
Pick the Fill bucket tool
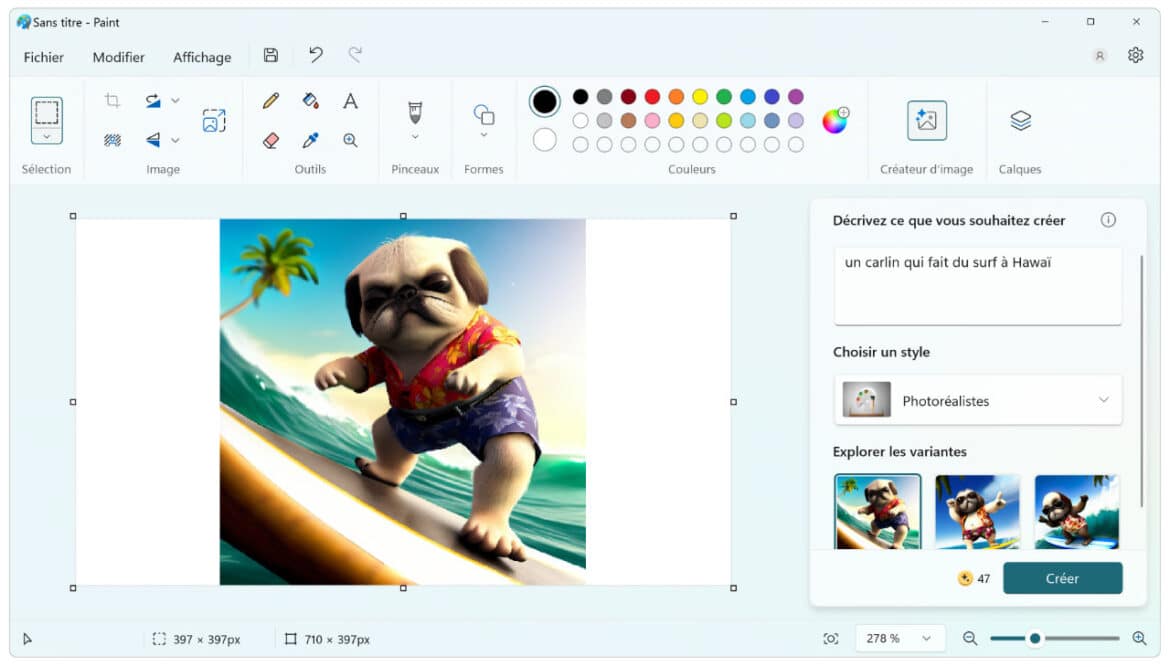310,101
